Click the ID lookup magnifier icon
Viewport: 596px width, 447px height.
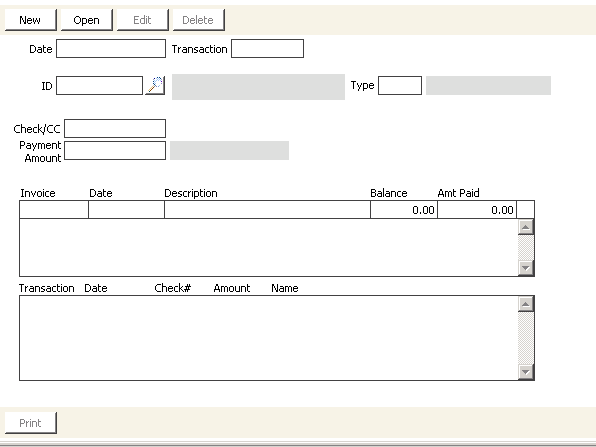(x=155, y=86)
